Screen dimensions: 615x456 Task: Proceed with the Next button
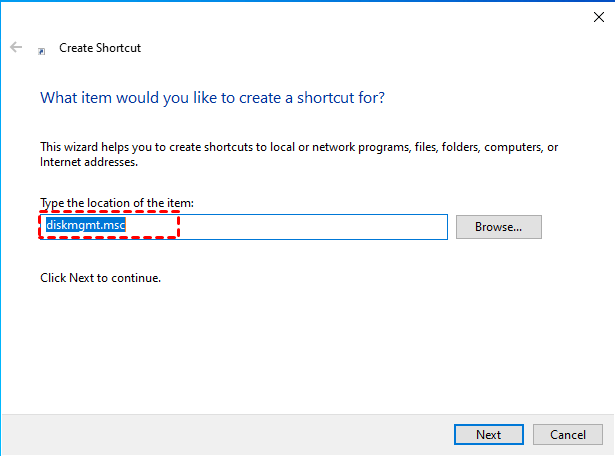tap(488, 435)
